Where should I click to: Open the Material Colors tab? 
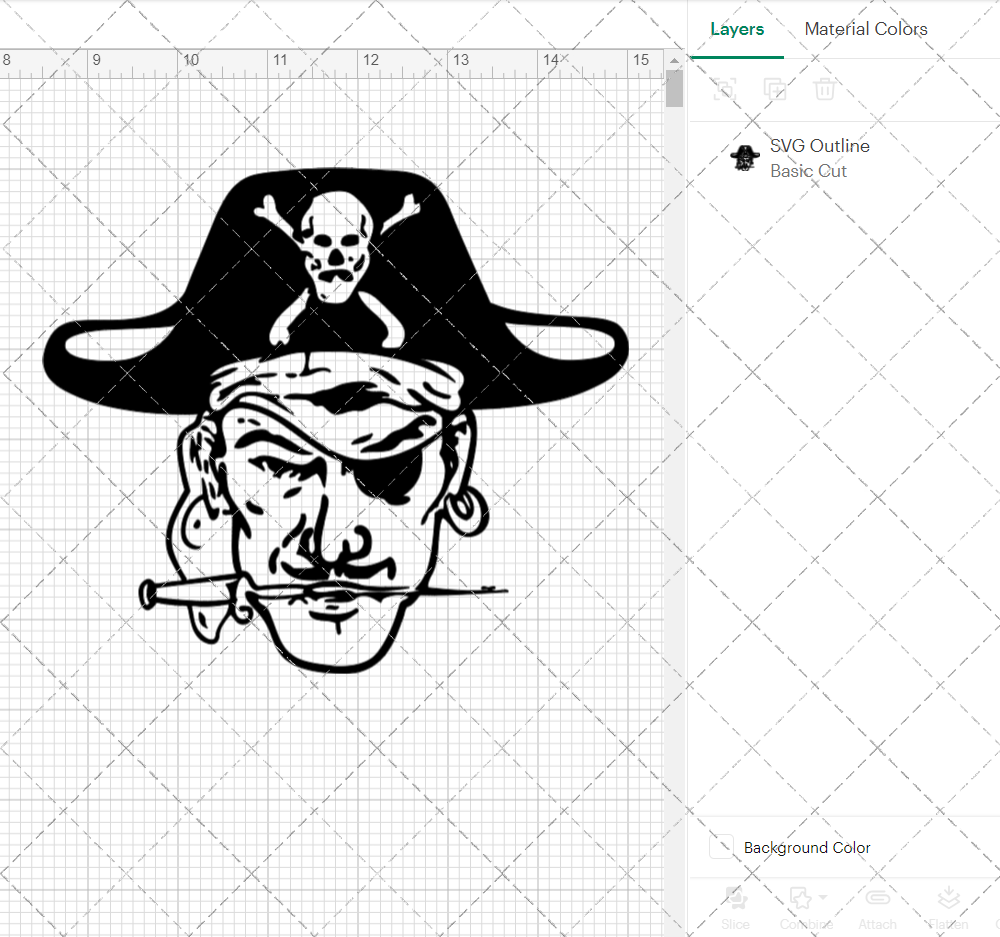865,29
